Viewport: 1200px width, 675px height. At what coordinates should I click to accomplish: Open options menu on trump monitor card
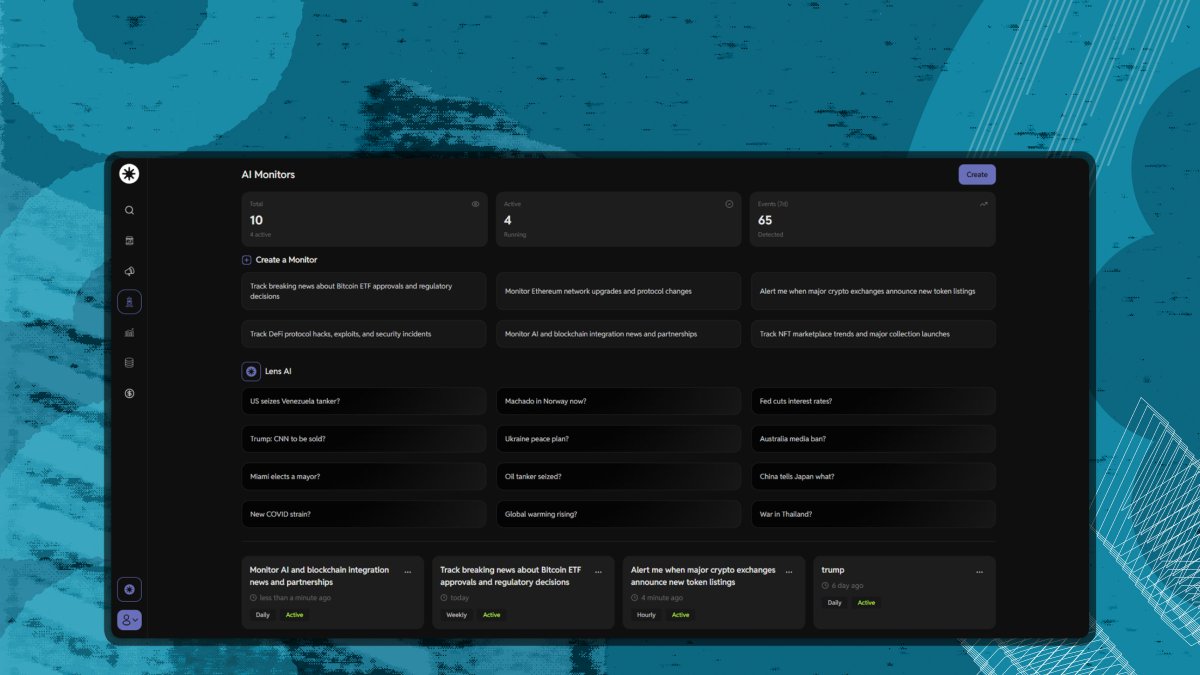click(979, 572)
